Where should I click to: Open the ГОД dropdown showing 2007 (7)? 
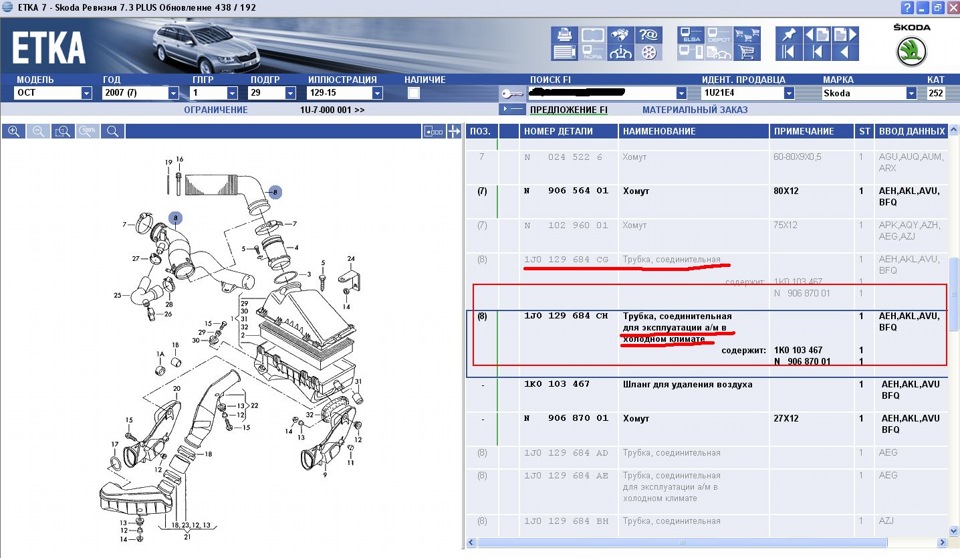coord(173,93)
